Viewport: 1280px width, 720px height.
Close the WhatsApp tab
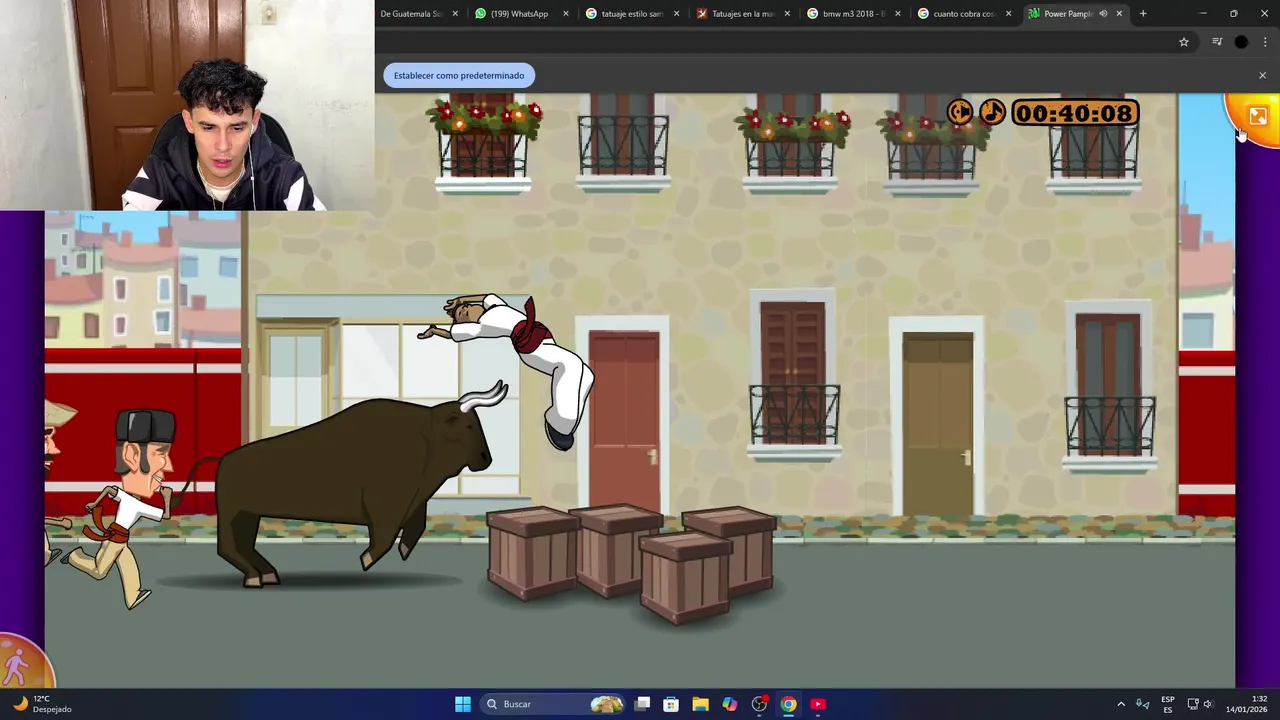pyautogui.click(x=566, y=14)
